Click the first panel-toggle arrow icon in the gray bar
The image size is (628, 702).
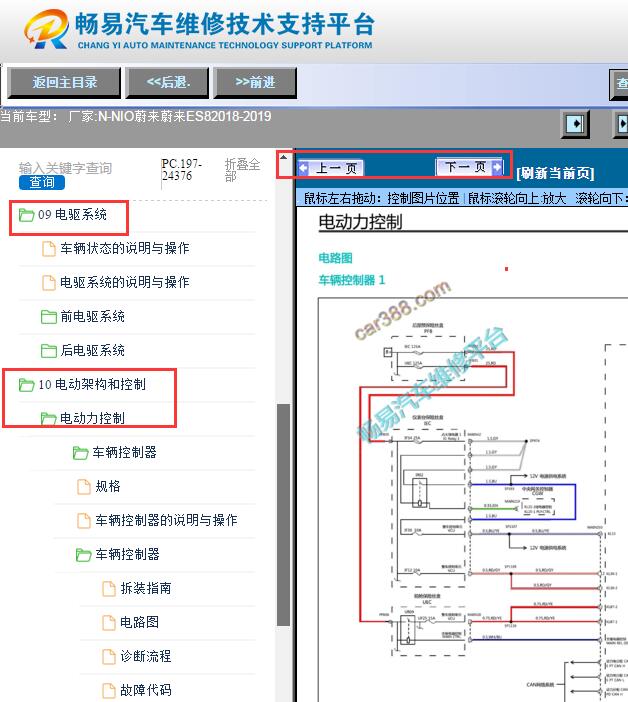(x=575, y=124)
